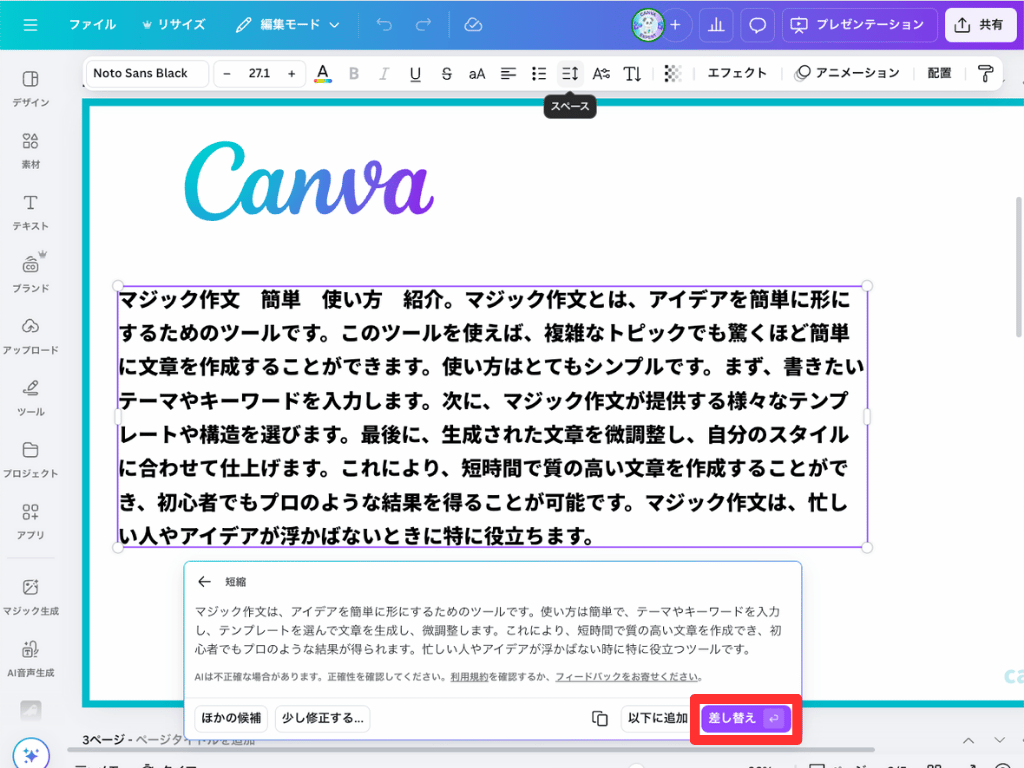Click the user profile avatar

(647, 25)
